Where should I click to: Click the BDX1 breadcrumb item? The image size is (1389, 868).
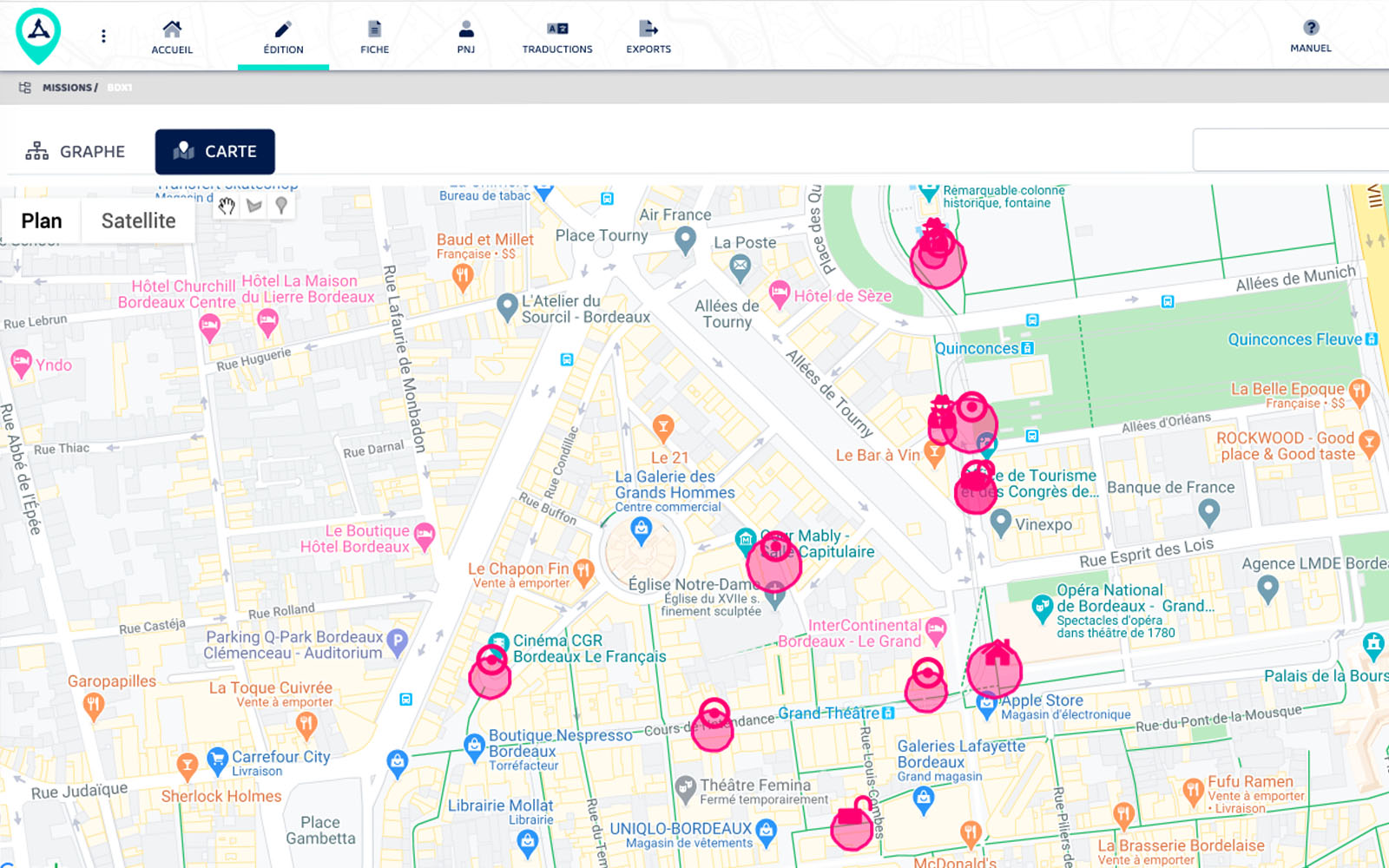120,88
